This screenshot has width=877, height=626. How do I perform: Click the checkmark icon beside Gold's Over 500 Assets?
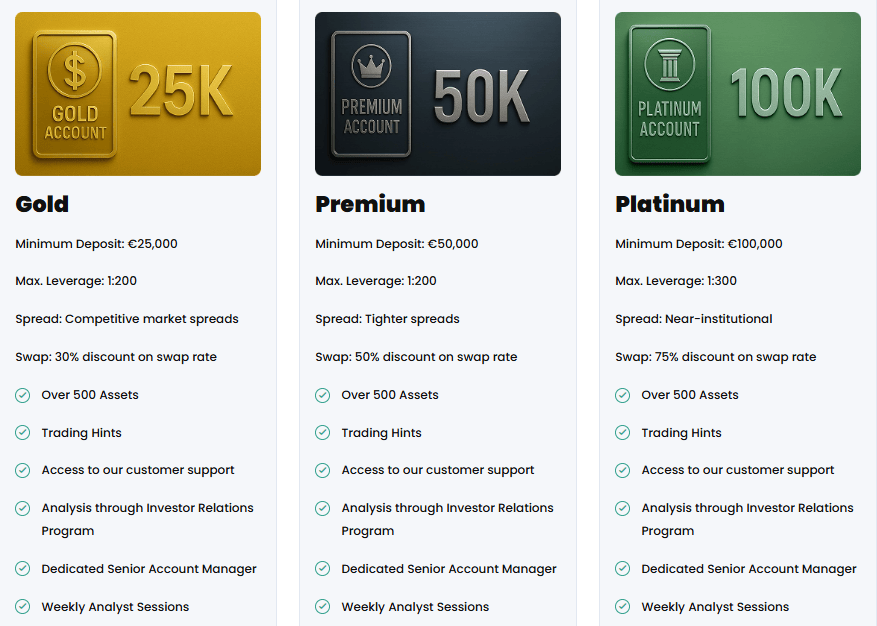click(23, 395)
